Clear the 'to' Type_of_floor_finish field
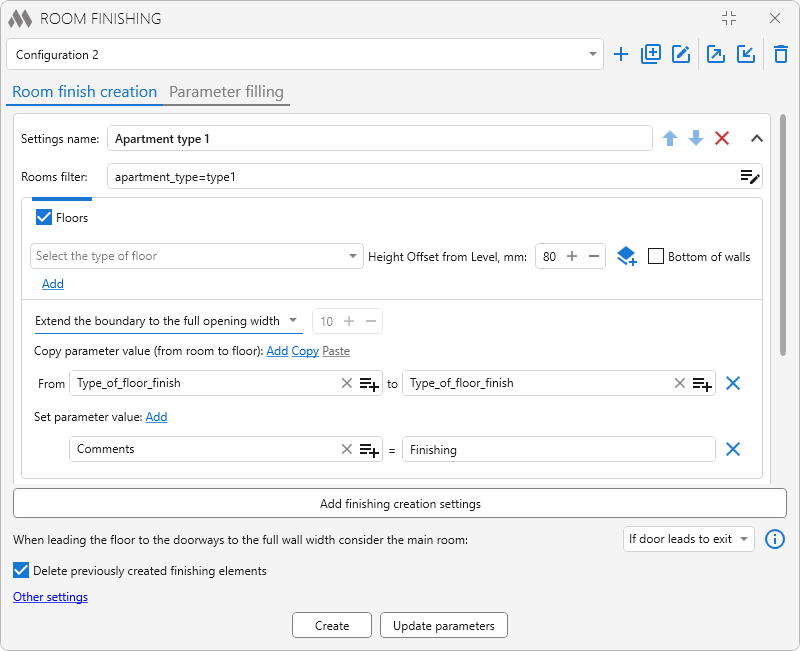800x651 pixels. click(x=680, y=383)
